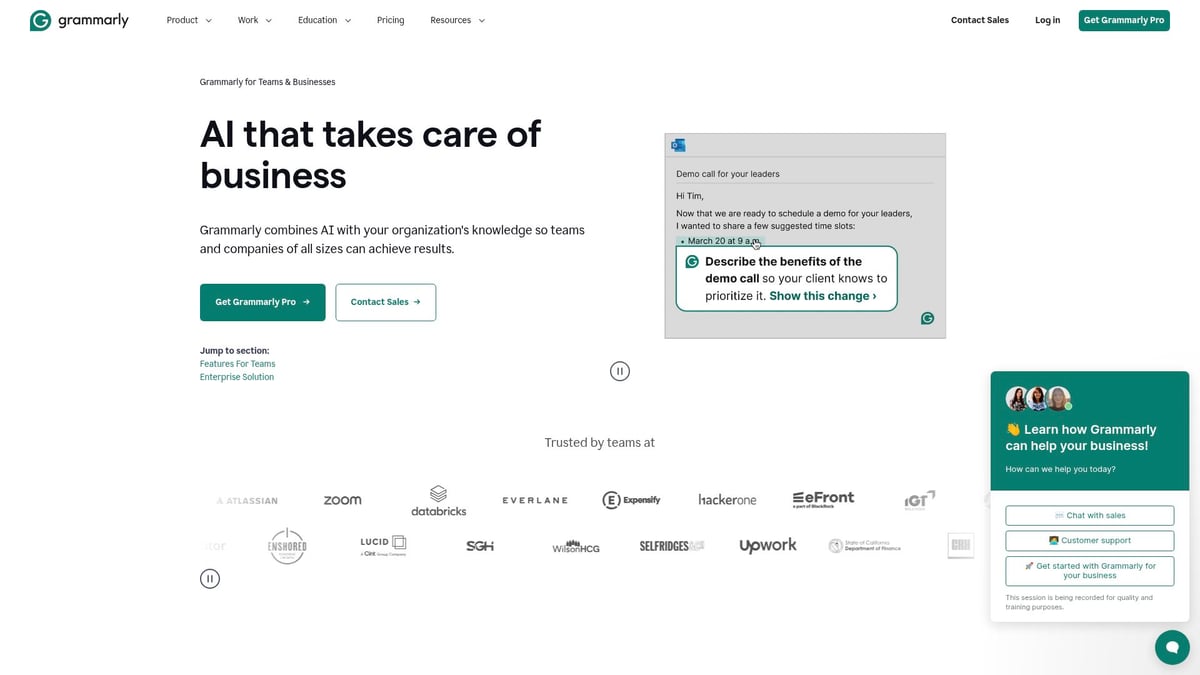Click the email app icon atop the demo card

[679, 145]
